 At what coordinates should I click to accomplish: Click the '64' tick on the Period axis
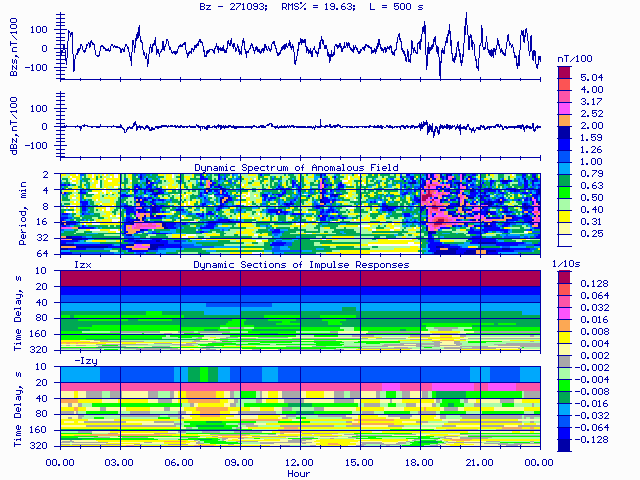coord(43,253)
